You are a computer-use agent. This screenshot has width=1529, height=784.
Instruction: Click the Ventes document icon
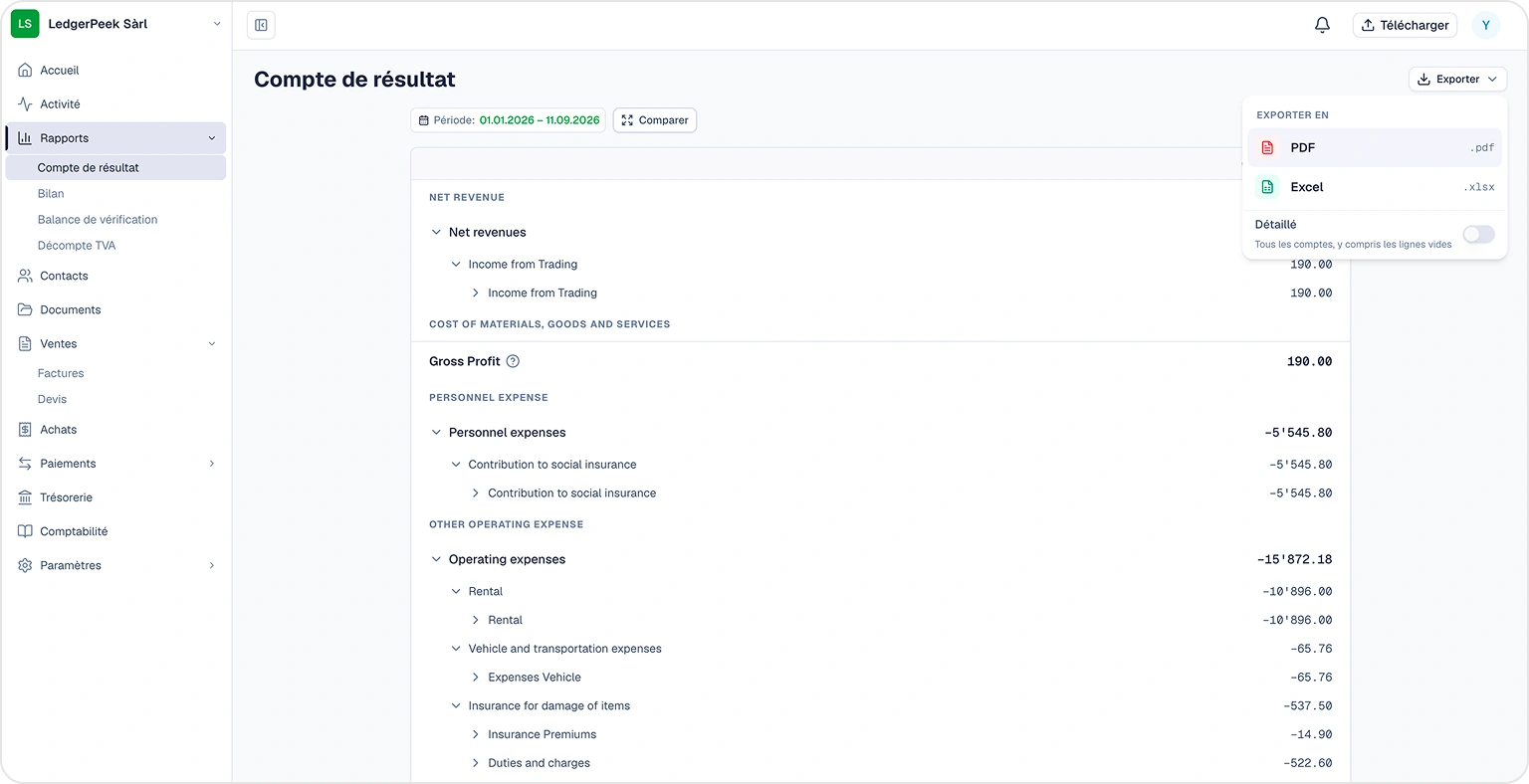[x=25, y=344]
